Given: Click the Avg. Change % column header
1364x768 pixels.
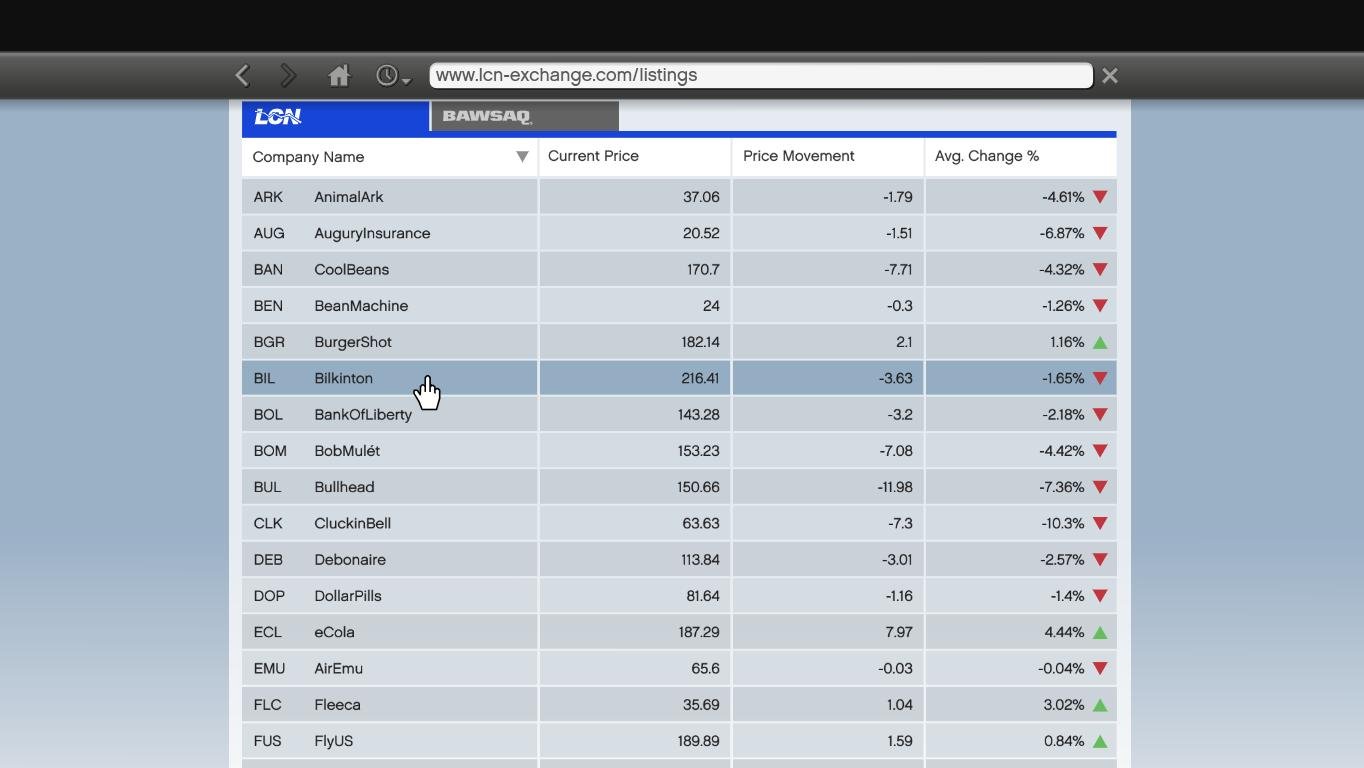Looking at the screenshot, I should point(1020,156).
